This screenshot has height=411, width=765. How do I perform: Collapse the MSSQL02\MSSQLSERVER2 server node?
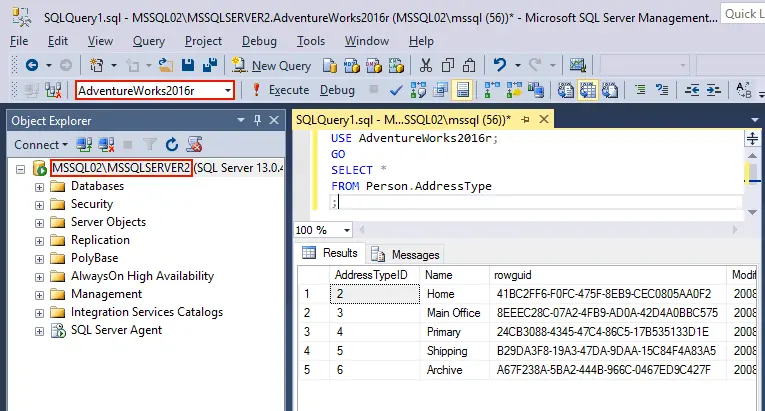pyautogui.click(x=20, y=169)
